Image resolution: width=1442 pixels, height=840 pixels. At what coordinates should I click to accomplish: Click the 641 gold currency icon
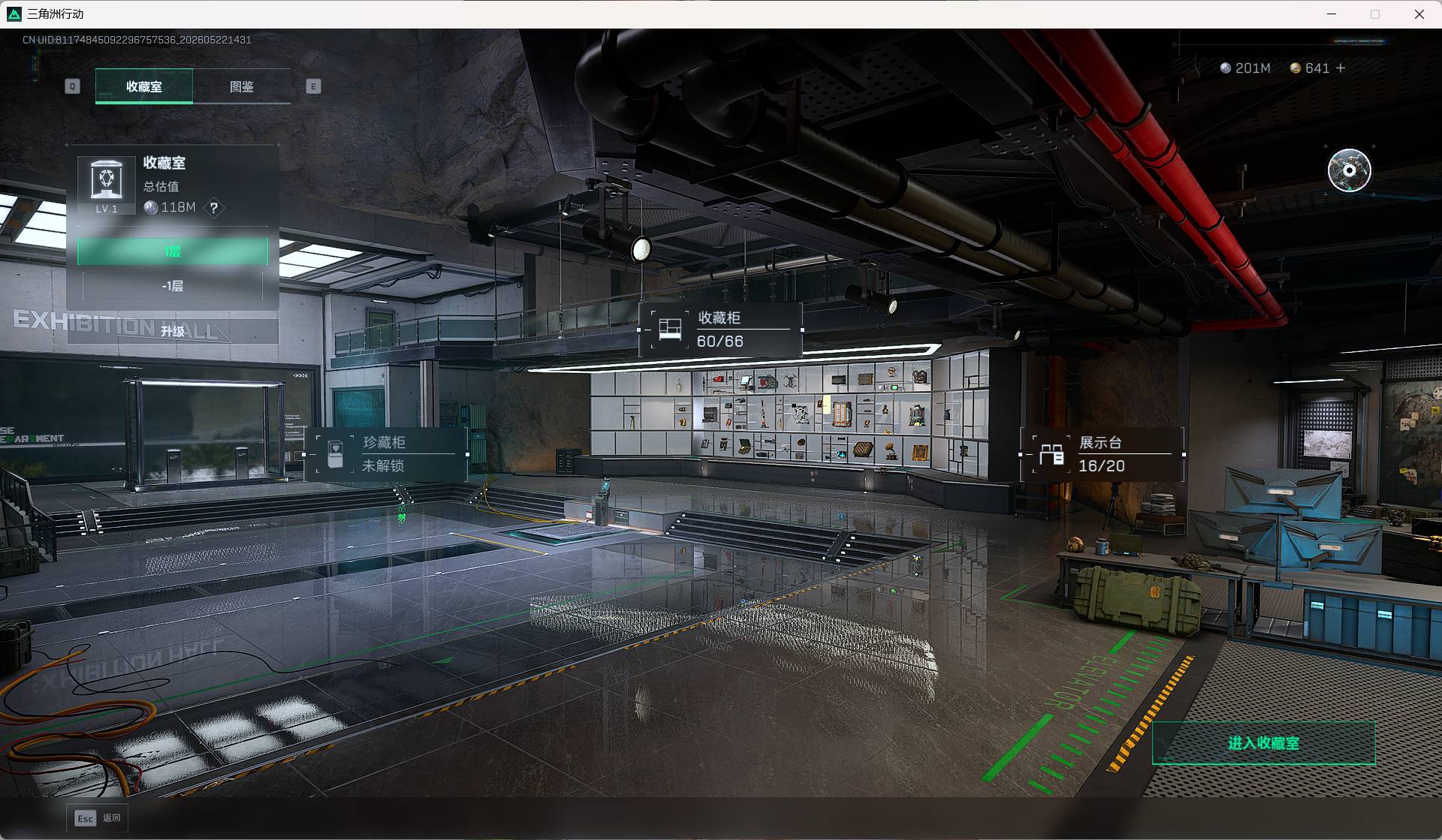click(1296, 68)
